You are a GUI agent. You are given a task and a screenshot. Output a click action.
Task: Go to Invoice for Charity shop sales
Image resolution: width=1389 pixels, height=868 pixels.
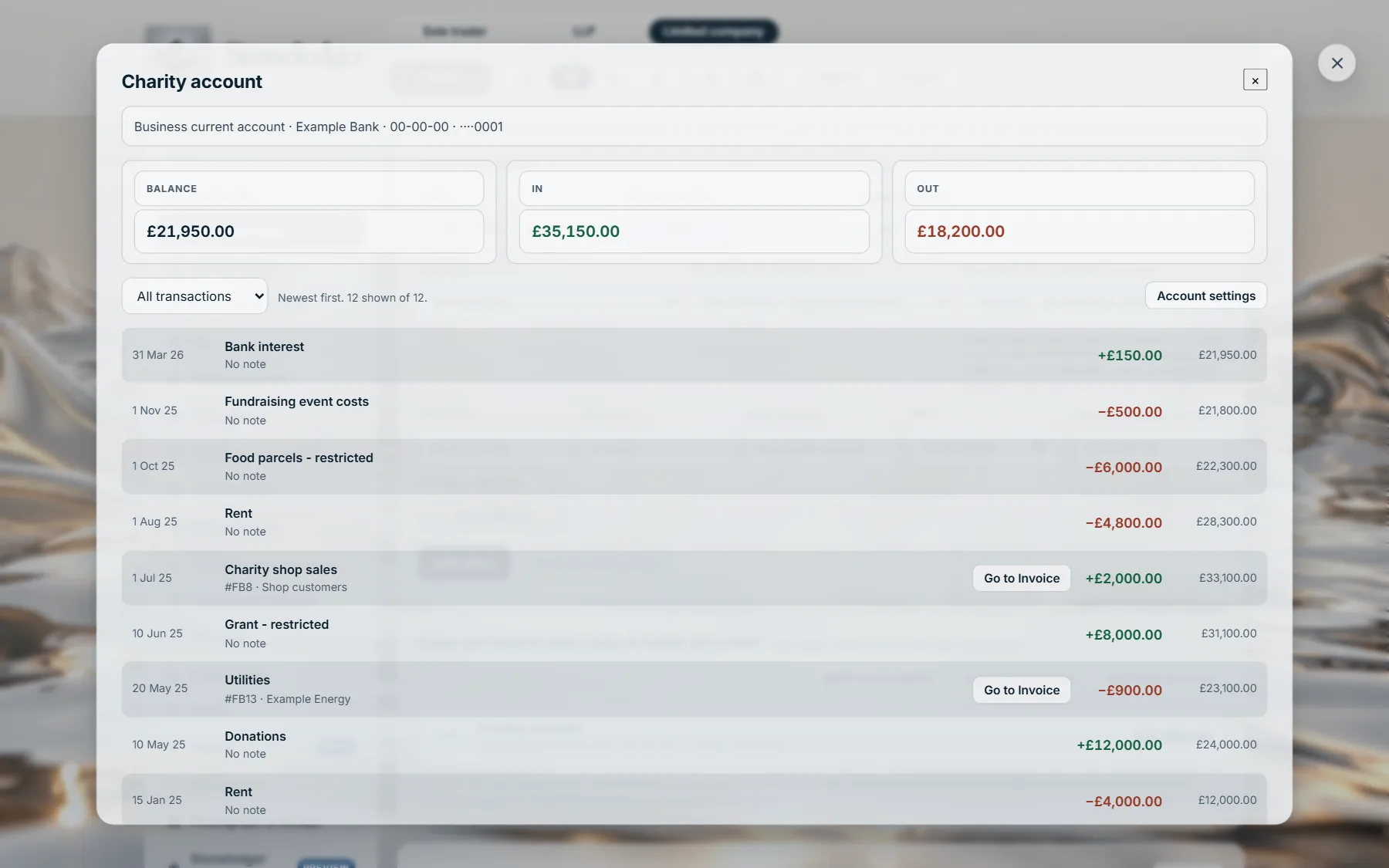pos(1022,578)
